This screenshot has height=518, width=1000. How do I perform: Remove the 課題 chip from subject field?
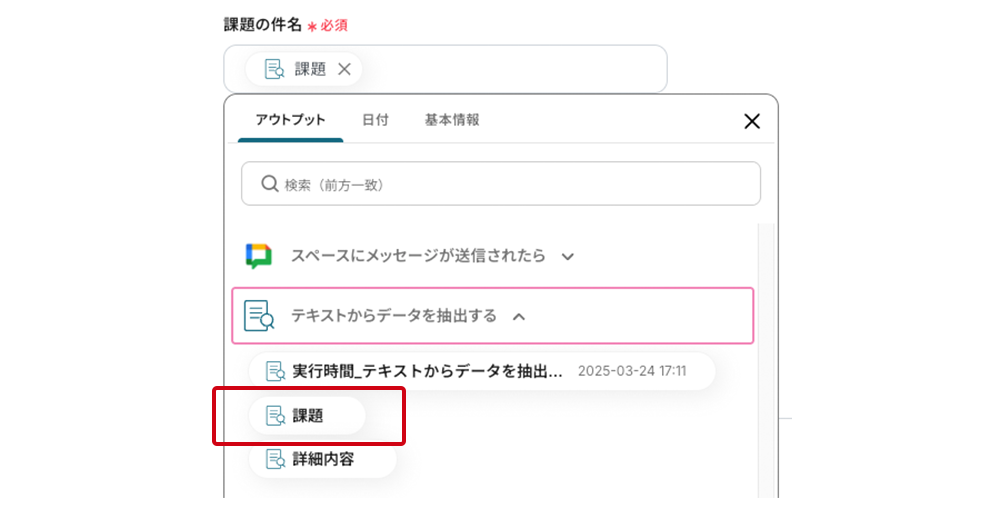[x=344, y=69]
